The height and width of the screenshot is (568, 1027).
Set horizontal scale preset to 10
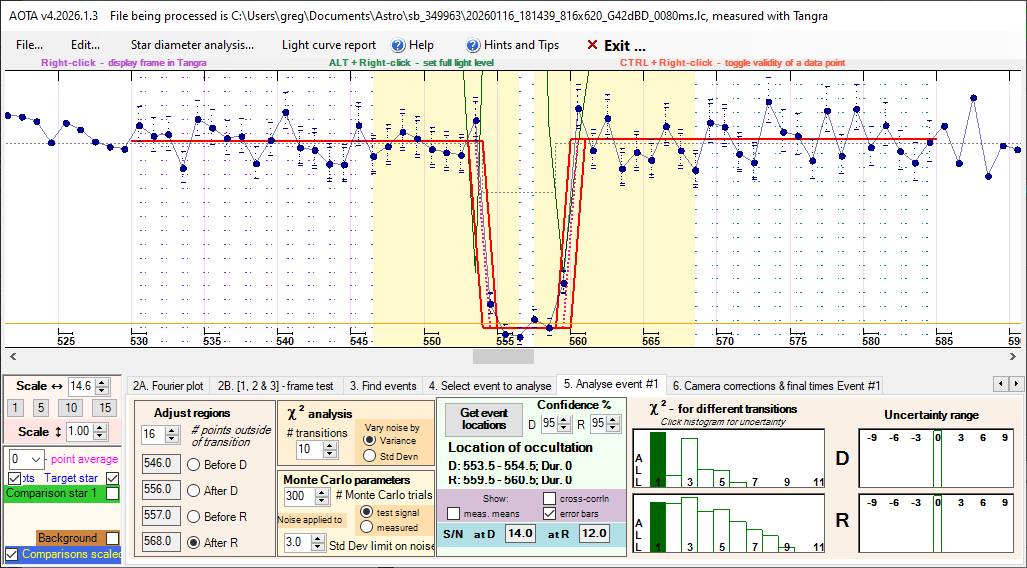click(70, 407)
